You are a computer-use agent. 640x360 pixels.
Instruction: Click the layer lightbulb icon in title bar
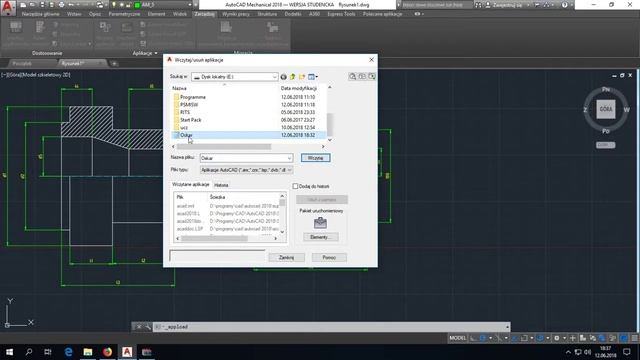coord(114,5)
